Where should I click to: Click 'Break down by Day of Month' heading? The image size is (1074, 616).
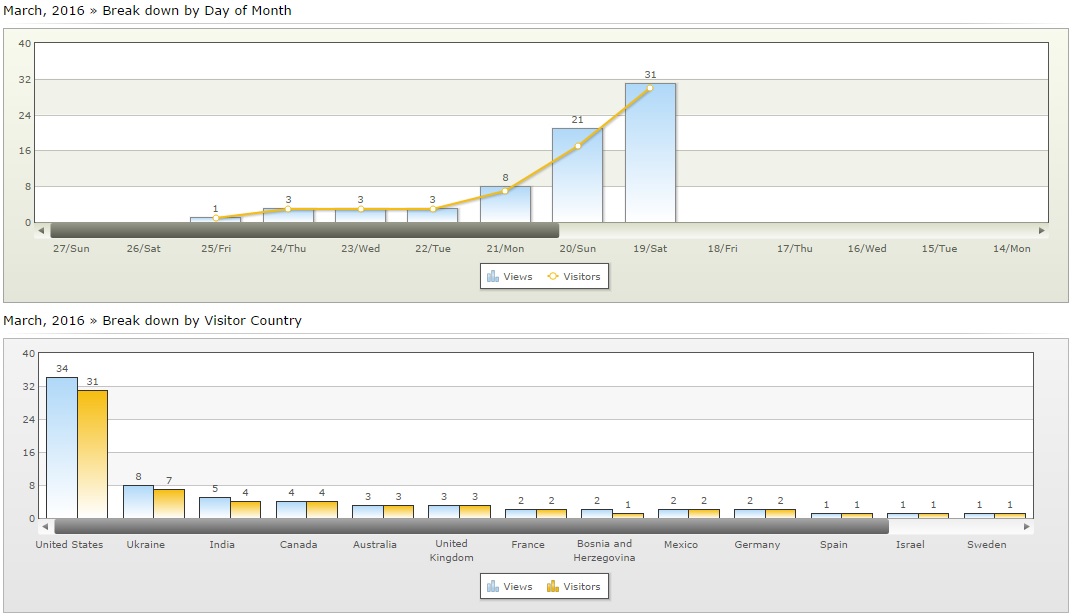(x=197, y=11)
